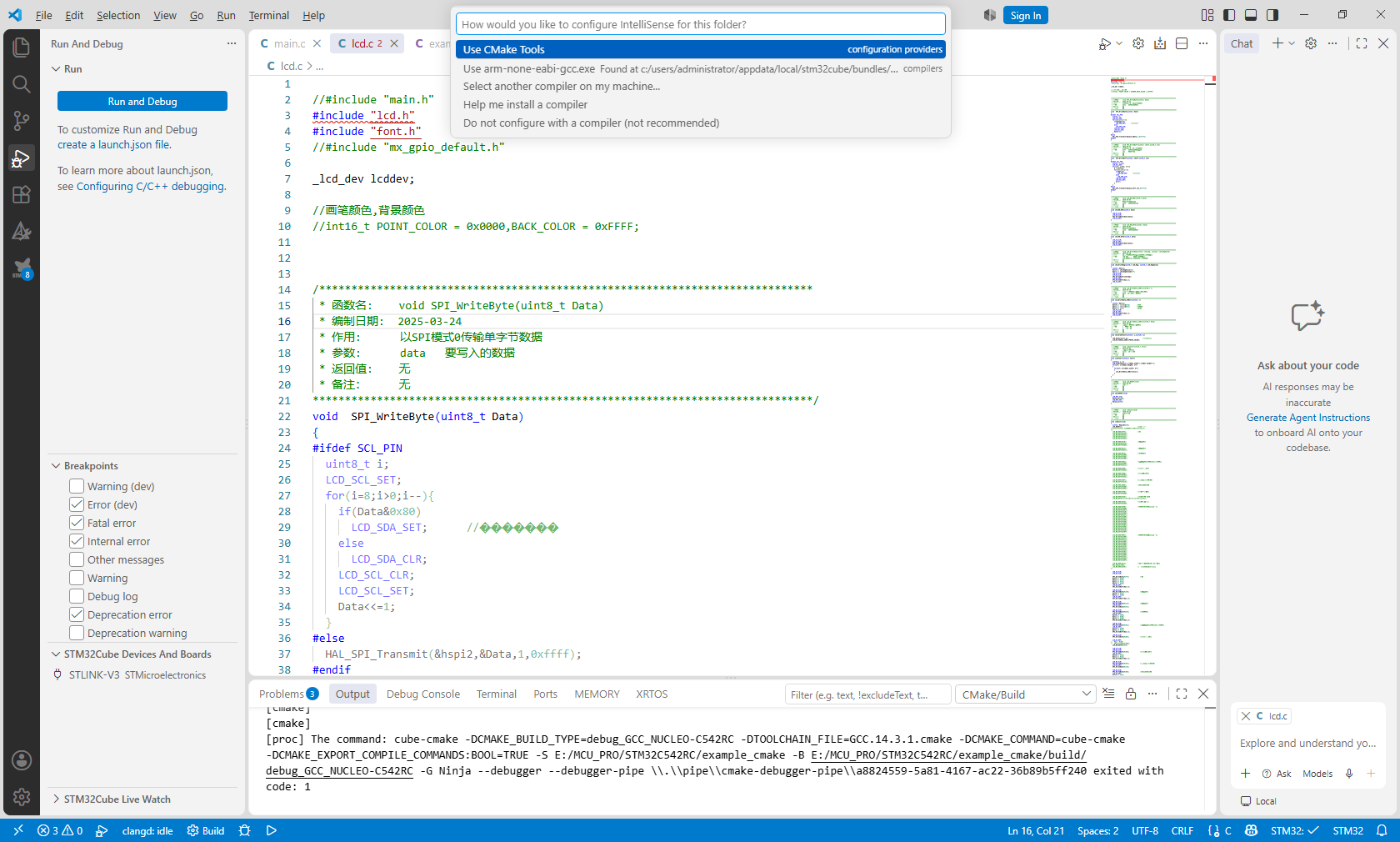This screenshot has height=842, width=1400.
Task: Open the Manage gear in activity bar
Action: coord(22,797)
